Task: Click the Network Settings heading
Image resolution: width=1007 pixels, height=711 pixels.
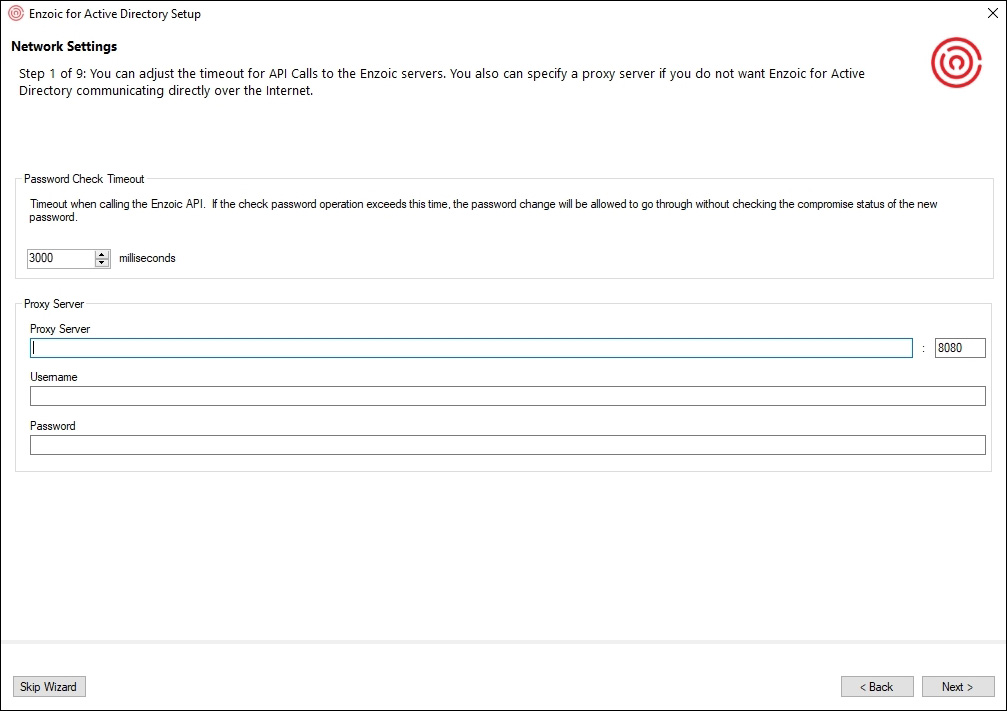Action: (x=64, y=47)
